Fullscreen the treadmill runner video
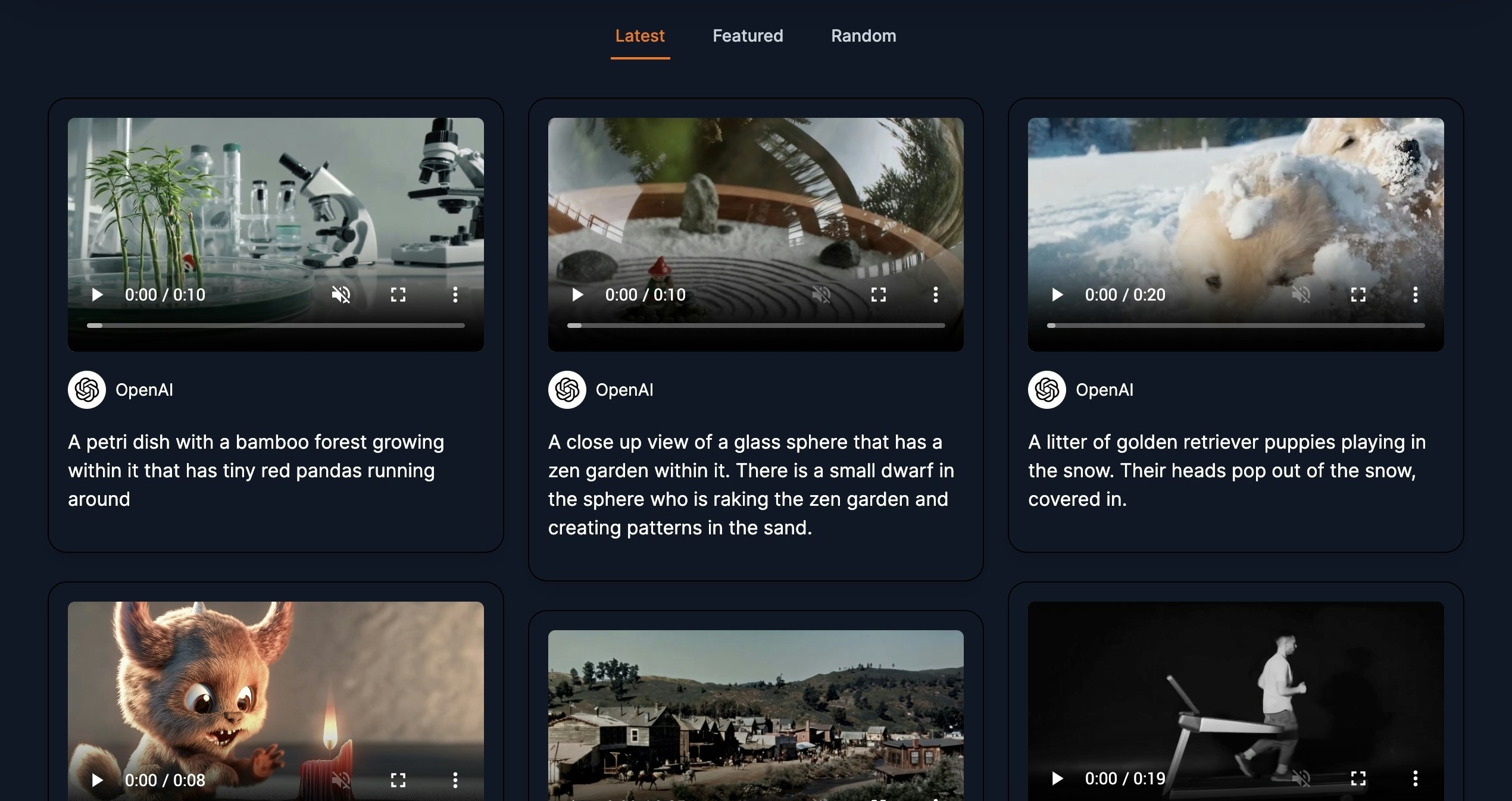Screen dimensions: 1512x801 [x=1358, y=778]
